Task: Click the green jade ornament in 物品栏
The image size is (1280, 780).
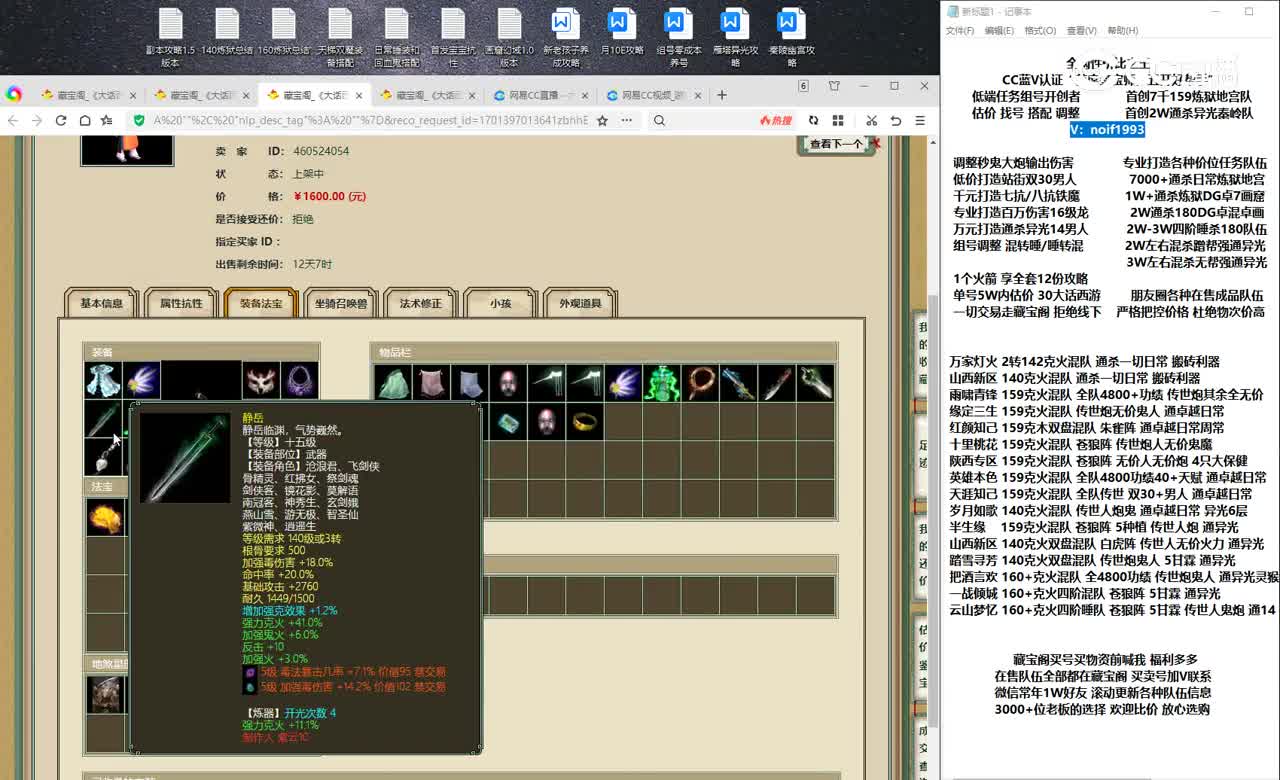Action: [661, 383]
